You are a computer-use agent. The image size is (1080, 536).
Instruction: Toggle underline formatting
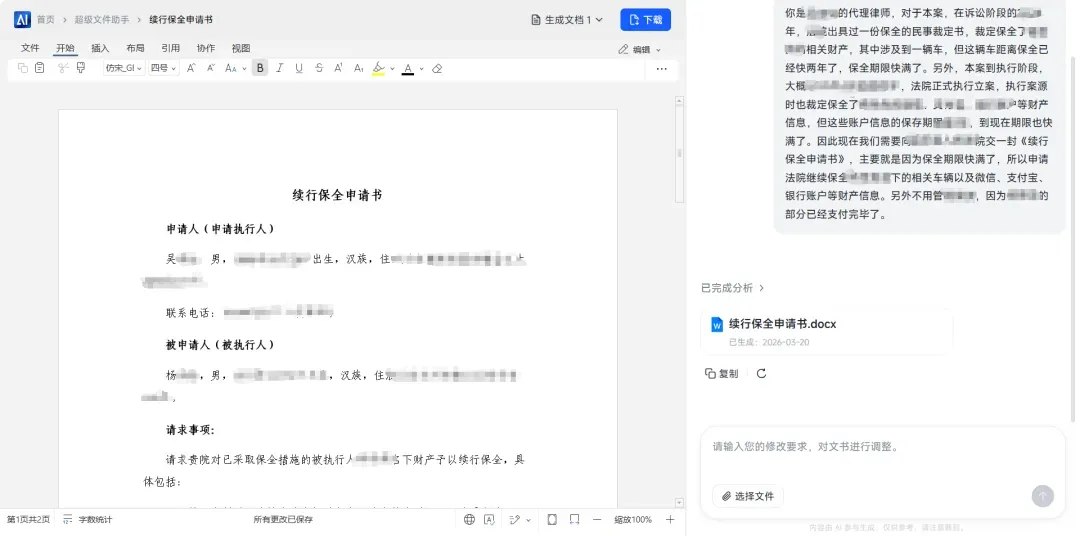[x=299, y=68]
